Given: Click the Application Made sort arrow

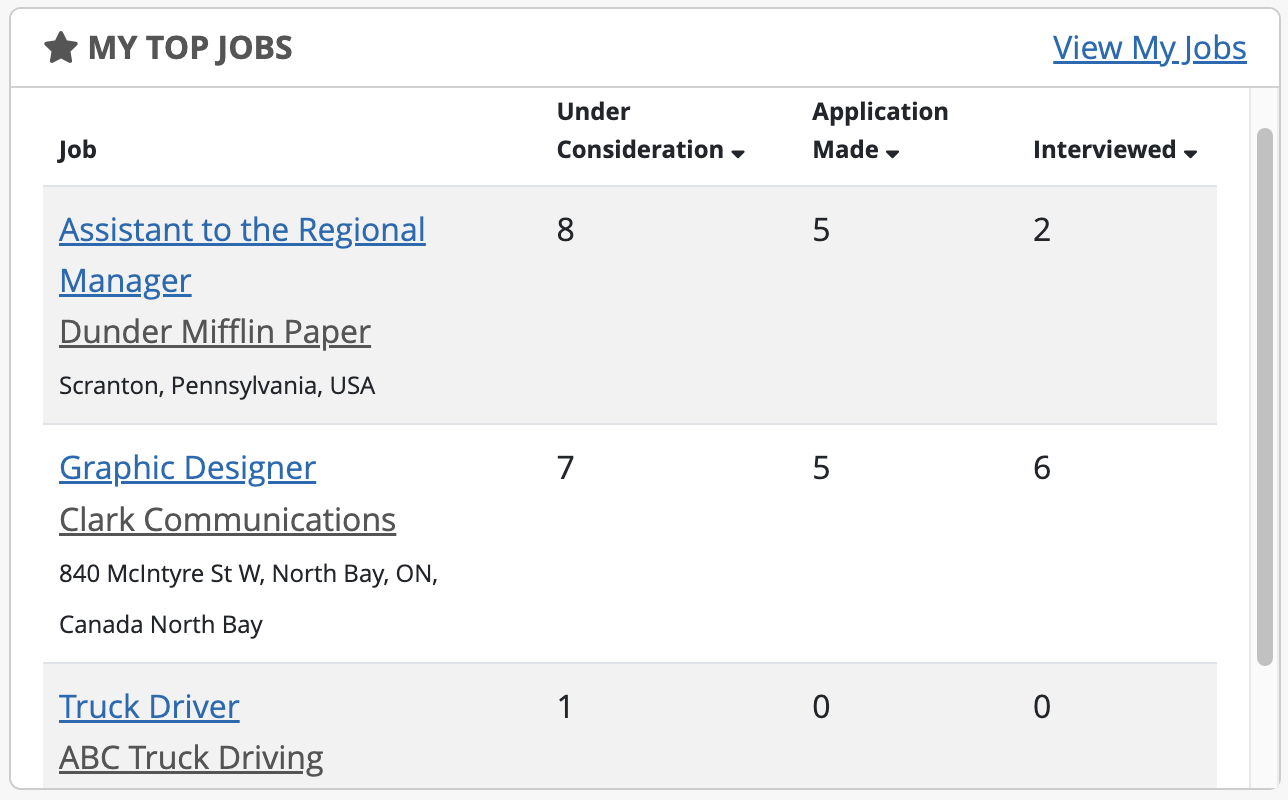Looking at the screenshot, I should point(893,154).
